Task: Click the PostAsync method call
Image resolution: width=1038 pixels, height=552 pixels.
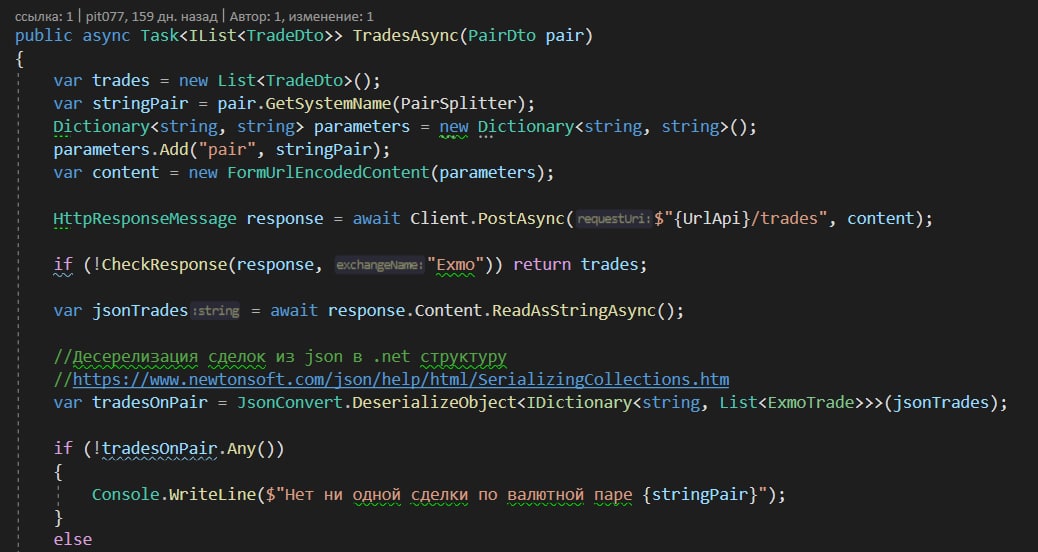Action: (521, 219)
